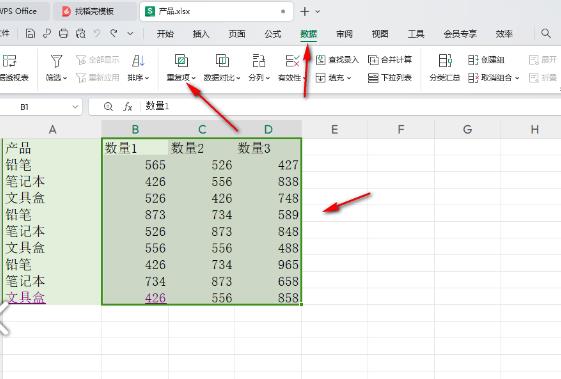Image resolution: width=561 pixels, height=379 pixels.
Task: Click the Undo arrow icon
Action: pyautogui.click(x=97, y=34)
